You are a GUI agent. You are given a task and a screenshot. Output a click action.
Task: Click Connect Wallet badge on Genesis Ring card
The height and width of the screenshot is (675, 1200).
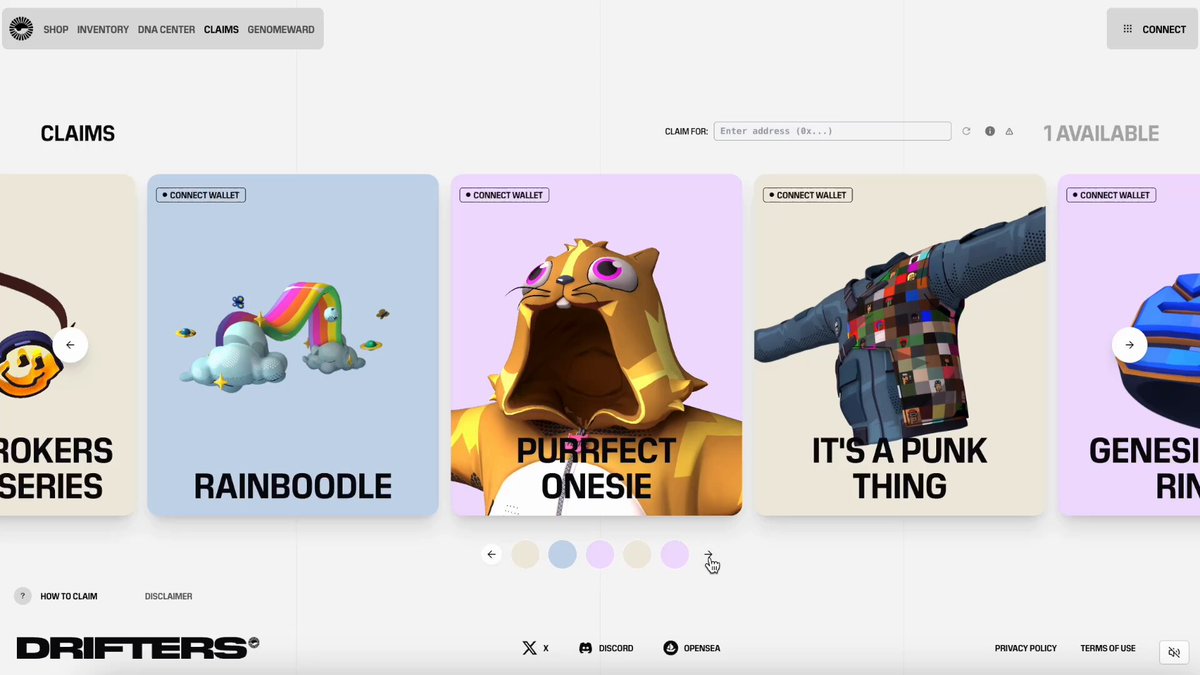click(x=1111, y=195)
